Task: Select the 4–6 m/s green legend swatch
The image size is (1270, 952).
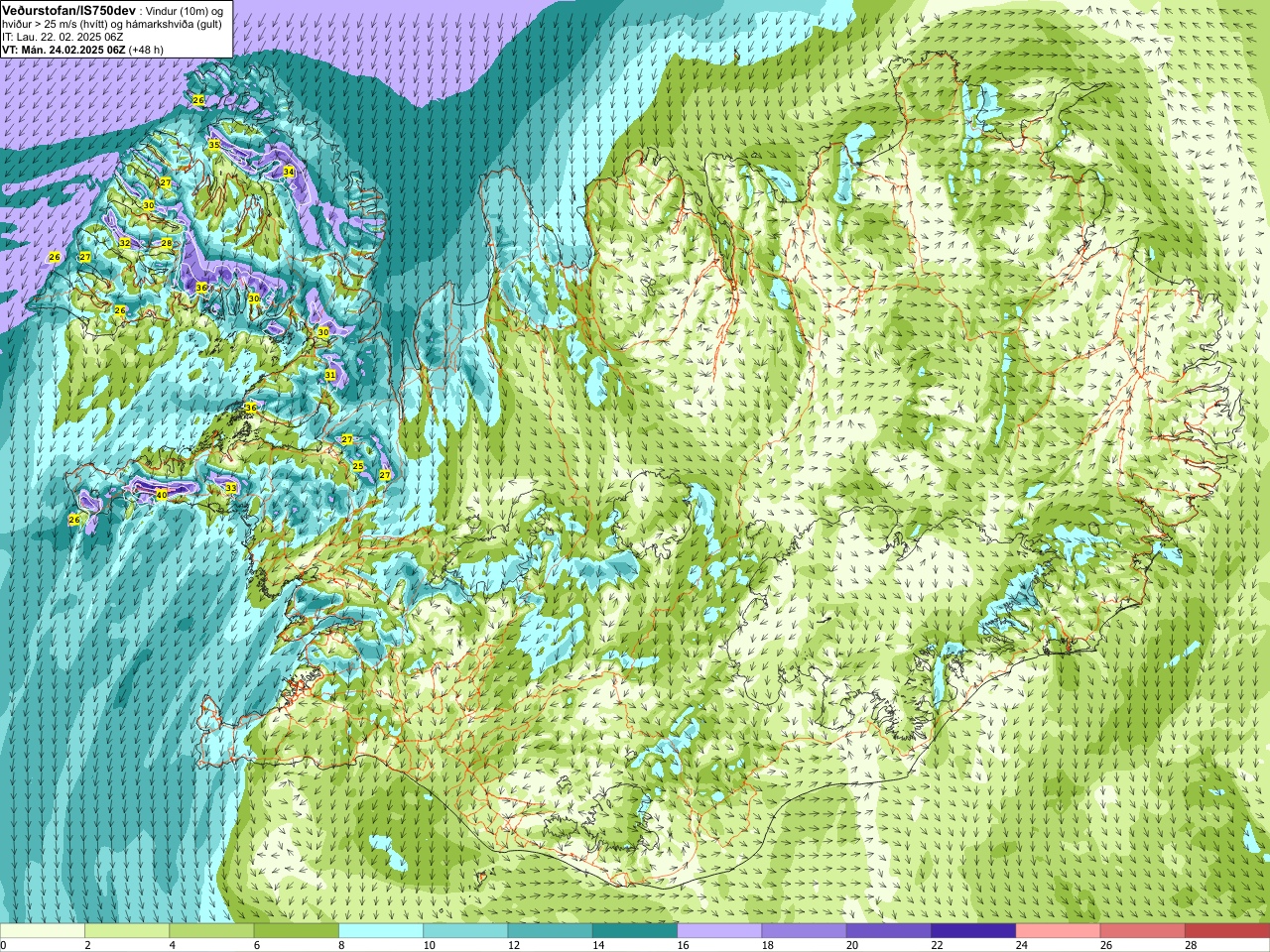Action: click(211, 931)
